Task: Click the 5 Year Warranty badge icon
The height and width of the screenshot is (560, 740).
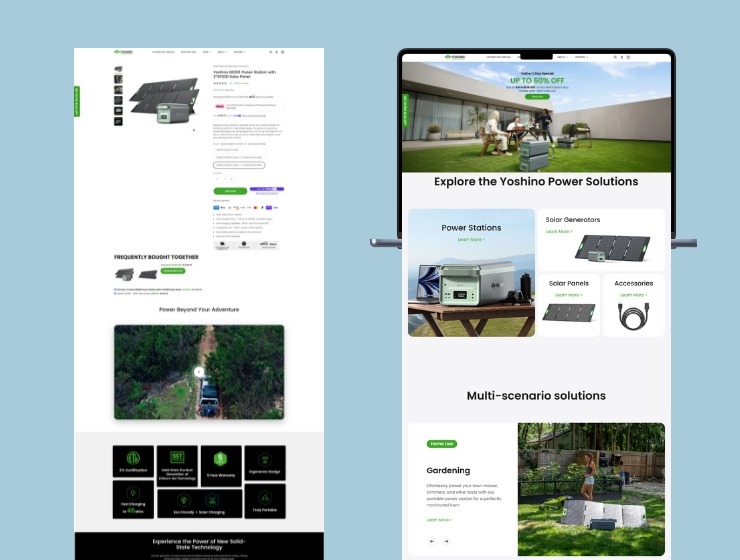Action: tap(221, 460)
